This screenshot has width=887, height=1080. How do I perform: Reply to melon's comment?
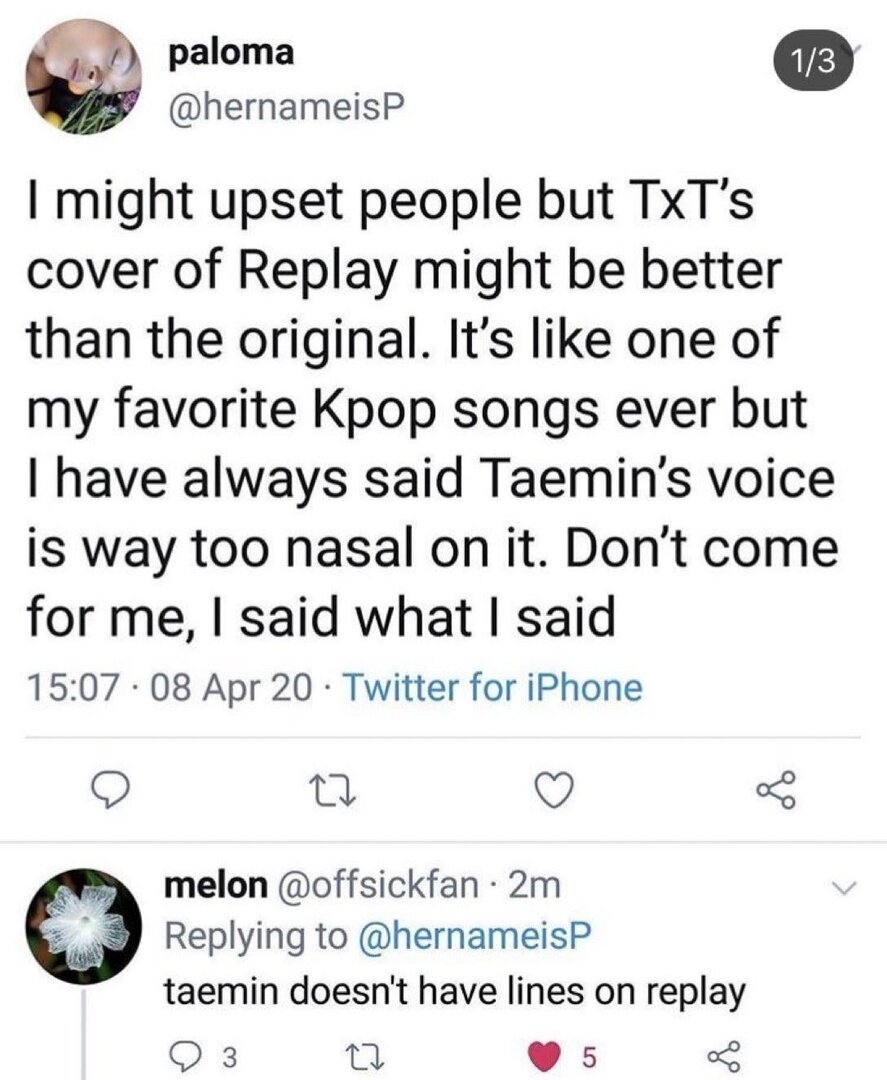(x=184, y=1055)
